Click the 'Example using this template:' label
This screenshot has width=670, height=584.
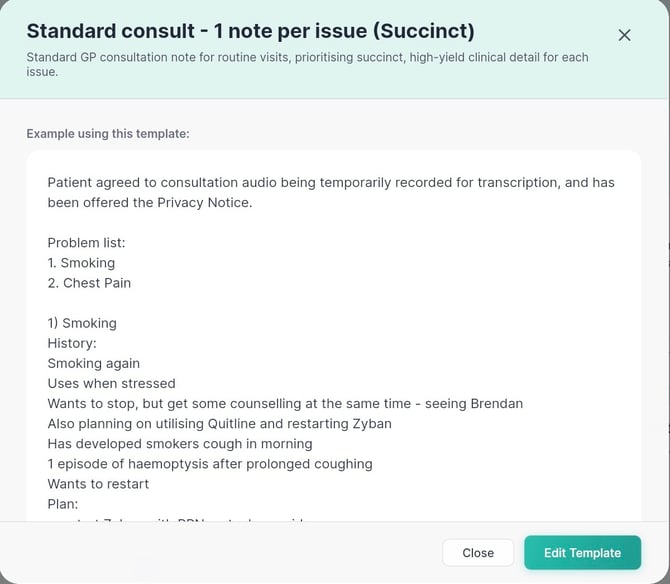pos(108,133)
